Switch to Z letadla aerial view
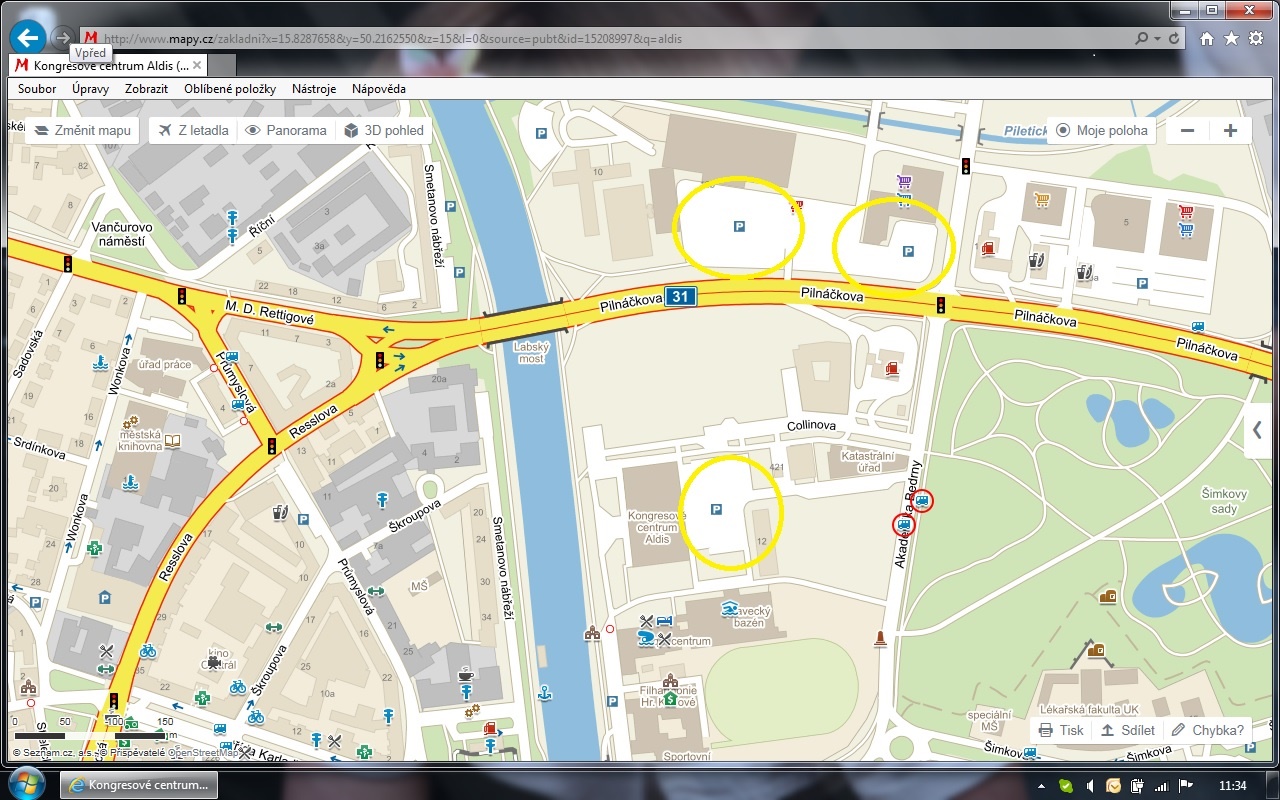Image resolution: width=1280 pixels, height=800 pixels. 194,131
